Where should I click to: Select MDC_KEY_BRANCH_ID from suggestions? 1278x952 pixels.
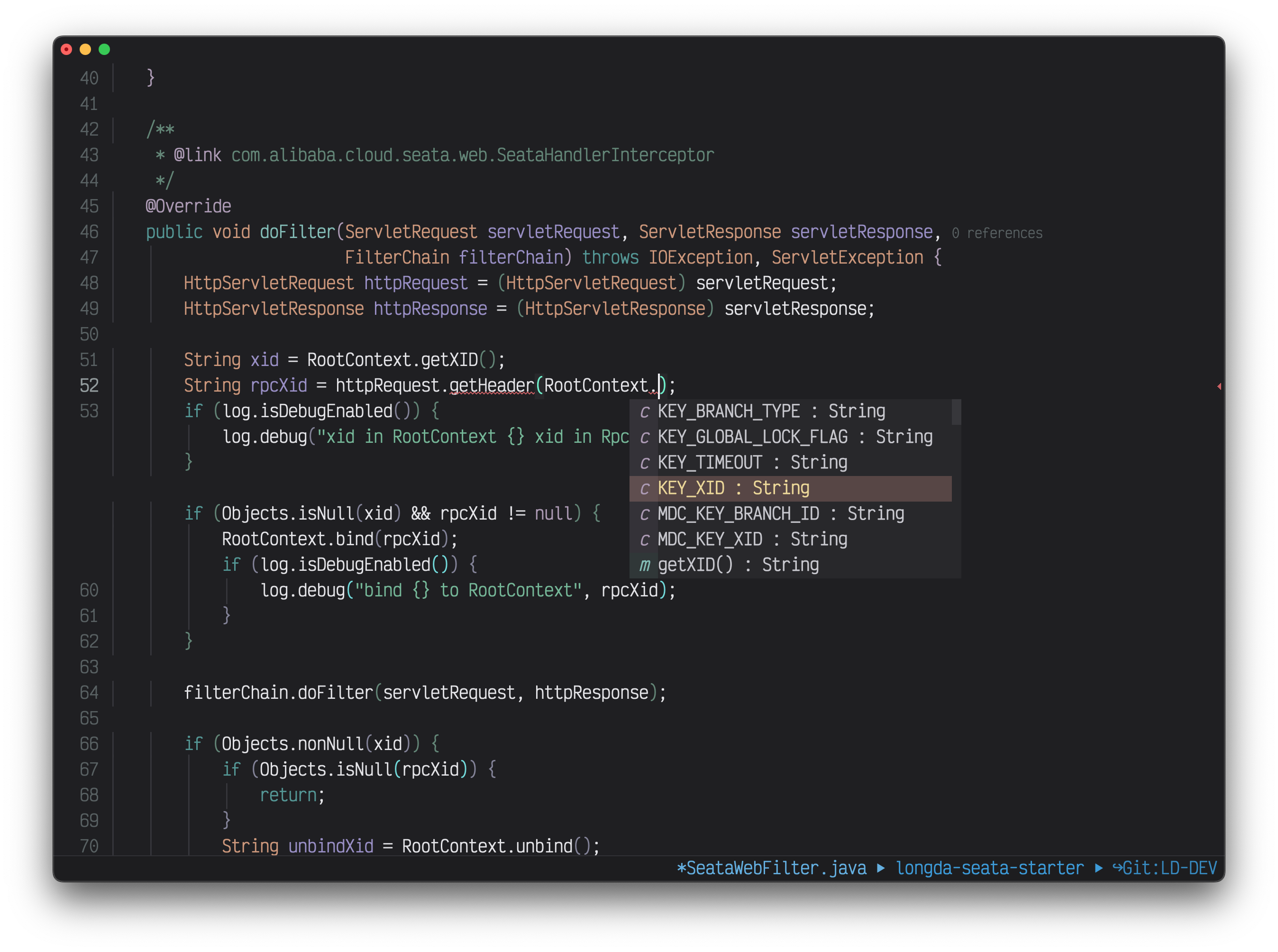791,514
